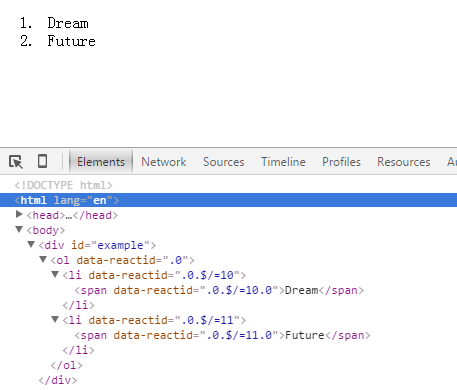Collapse the div id example node

[x=31, y=244]
